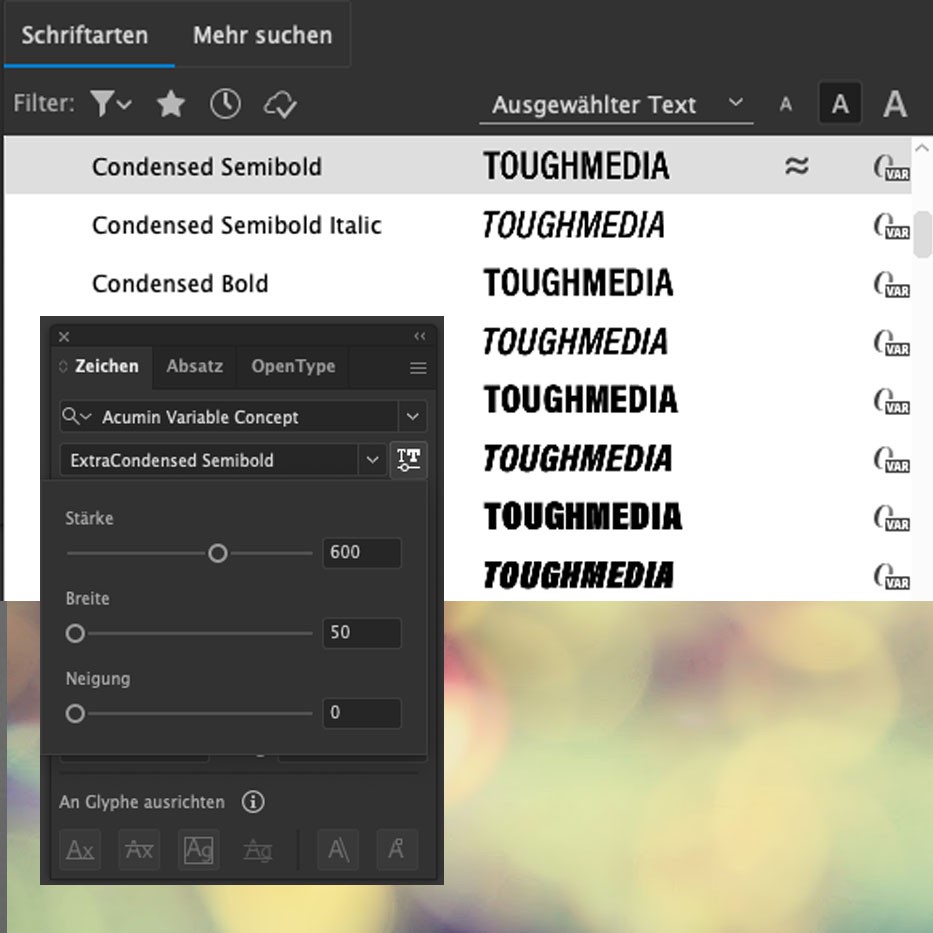Toggle the favorites star filter

point(171,104)
